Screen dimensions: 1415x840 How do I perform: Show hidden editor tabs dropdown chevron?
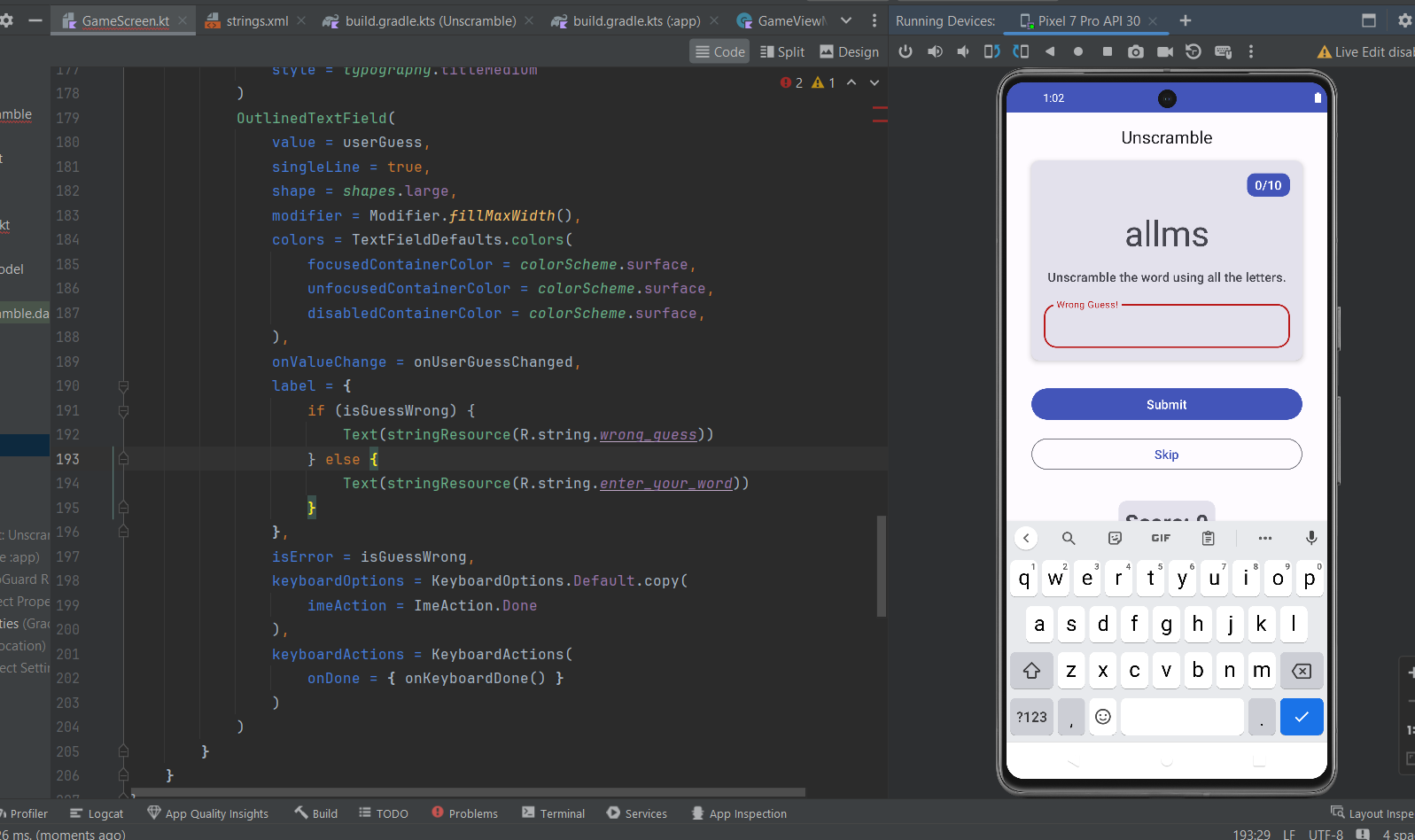pos(846,20)
